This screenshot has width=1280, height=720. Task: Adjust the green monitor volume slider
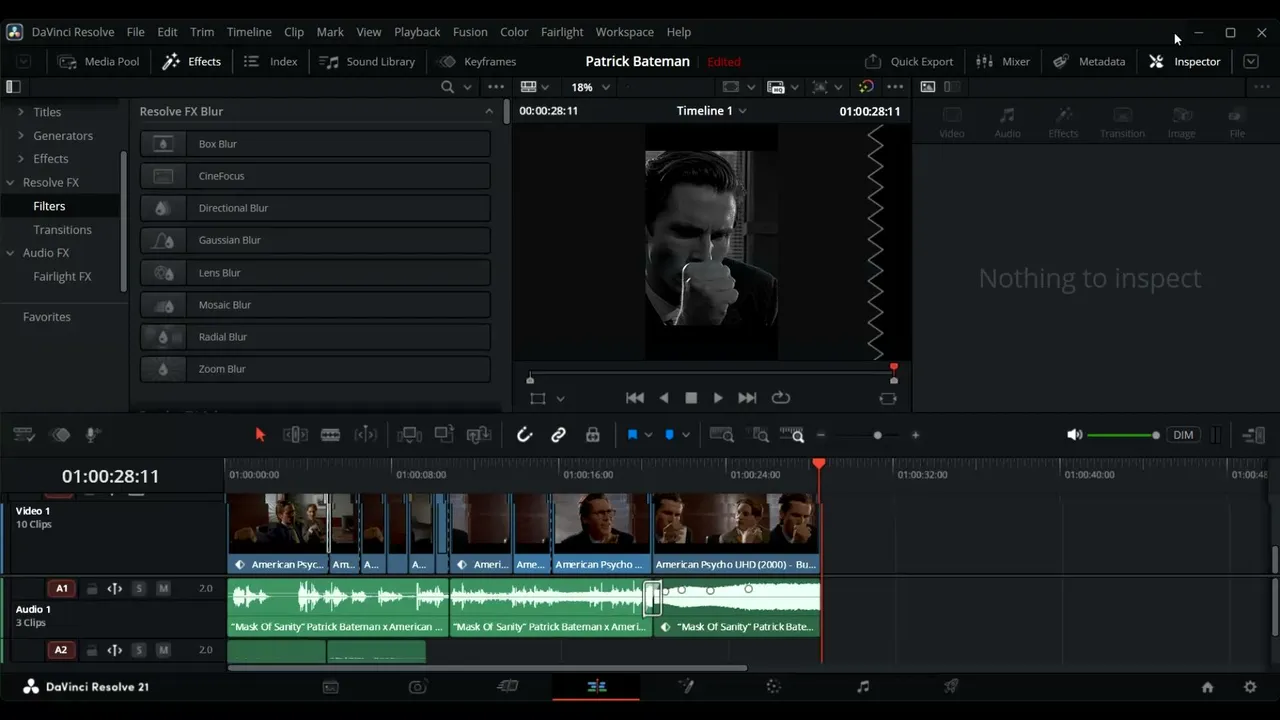click(x=1123, y=435)
